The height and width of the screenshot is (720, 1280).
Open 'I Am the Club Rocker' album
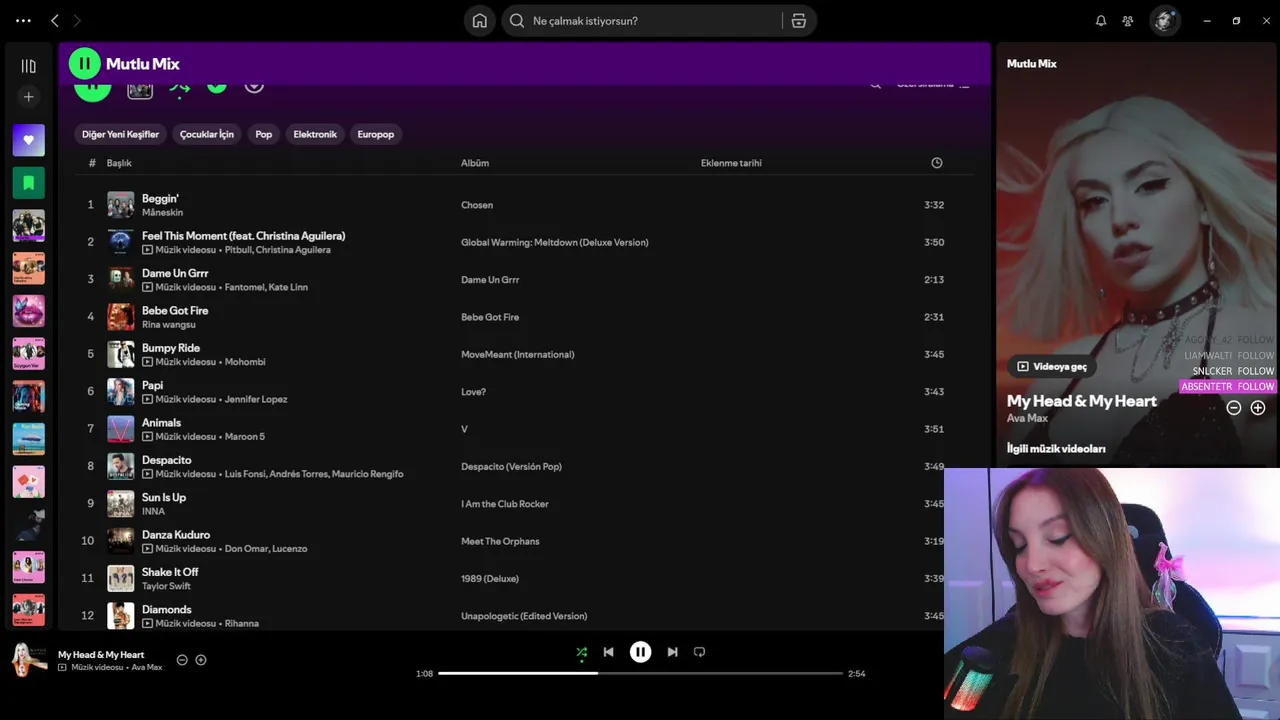(x=504, y=504)
